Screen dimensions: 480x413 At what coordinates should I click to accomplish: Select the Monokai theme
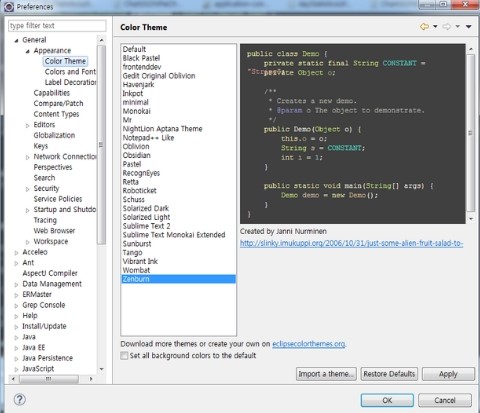(137, 111)
